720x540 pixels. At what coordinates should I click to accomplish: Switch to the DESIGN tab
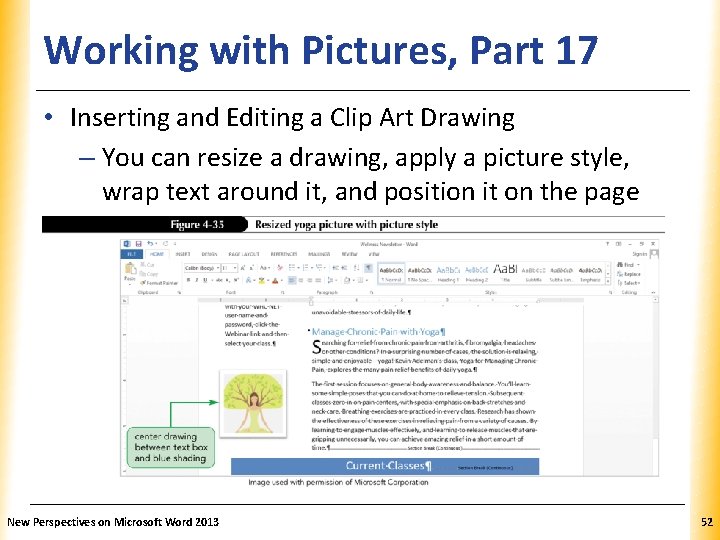click(209, 254)
